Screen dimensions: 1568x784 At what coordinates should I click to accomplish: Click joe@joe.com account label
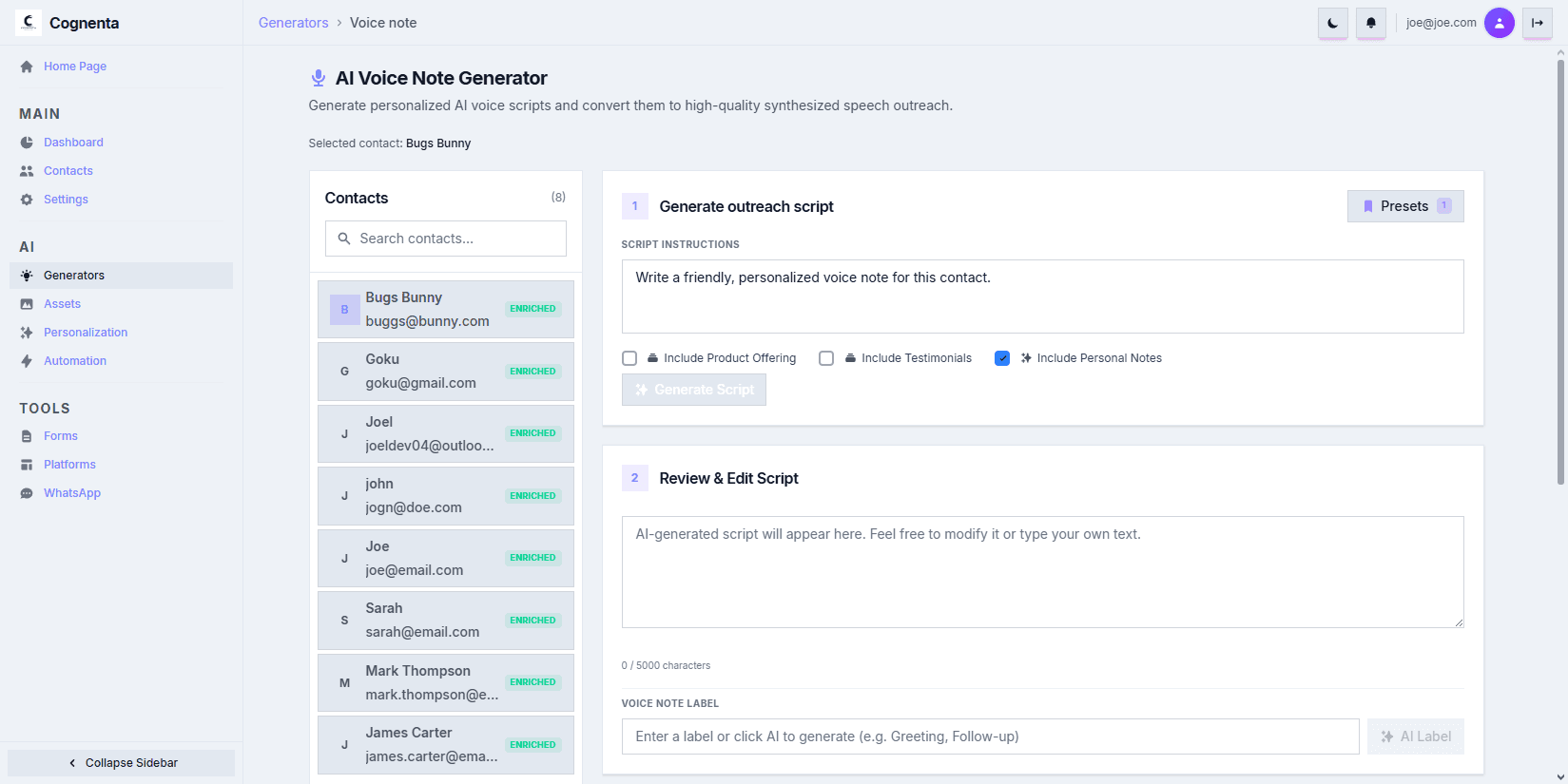[1442, 23]
